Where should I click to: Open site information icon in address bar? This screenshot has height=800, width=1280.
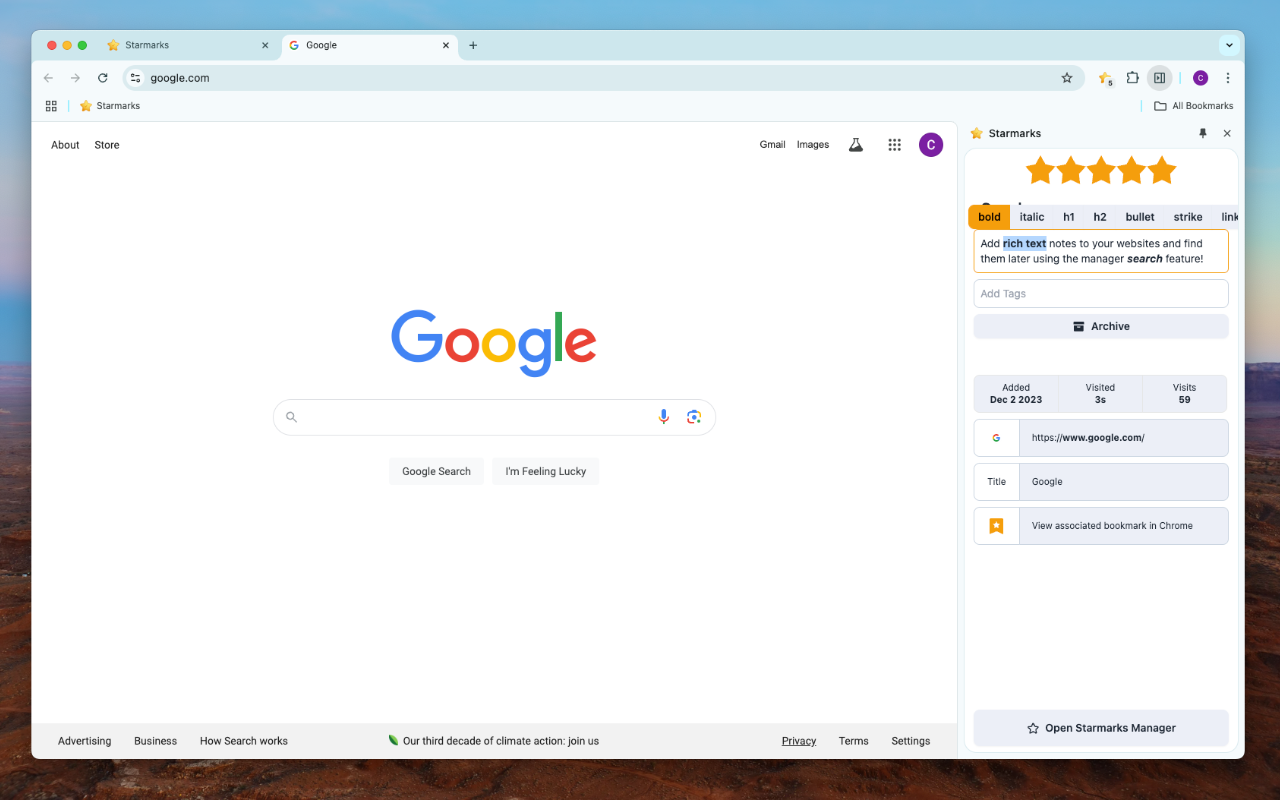(x=136, y=78)
